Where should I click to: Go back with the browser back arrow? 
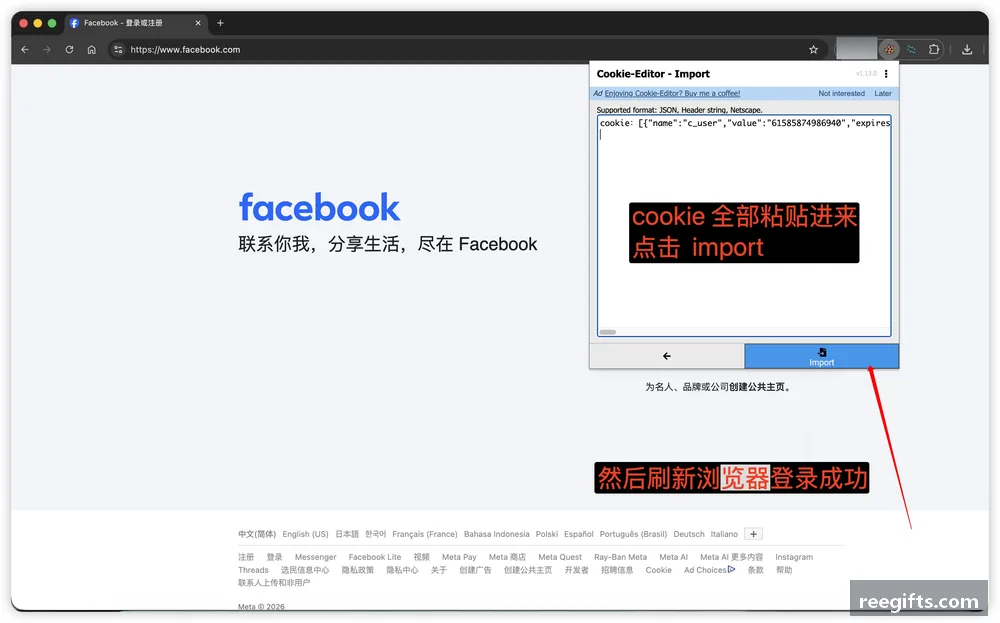25,50
